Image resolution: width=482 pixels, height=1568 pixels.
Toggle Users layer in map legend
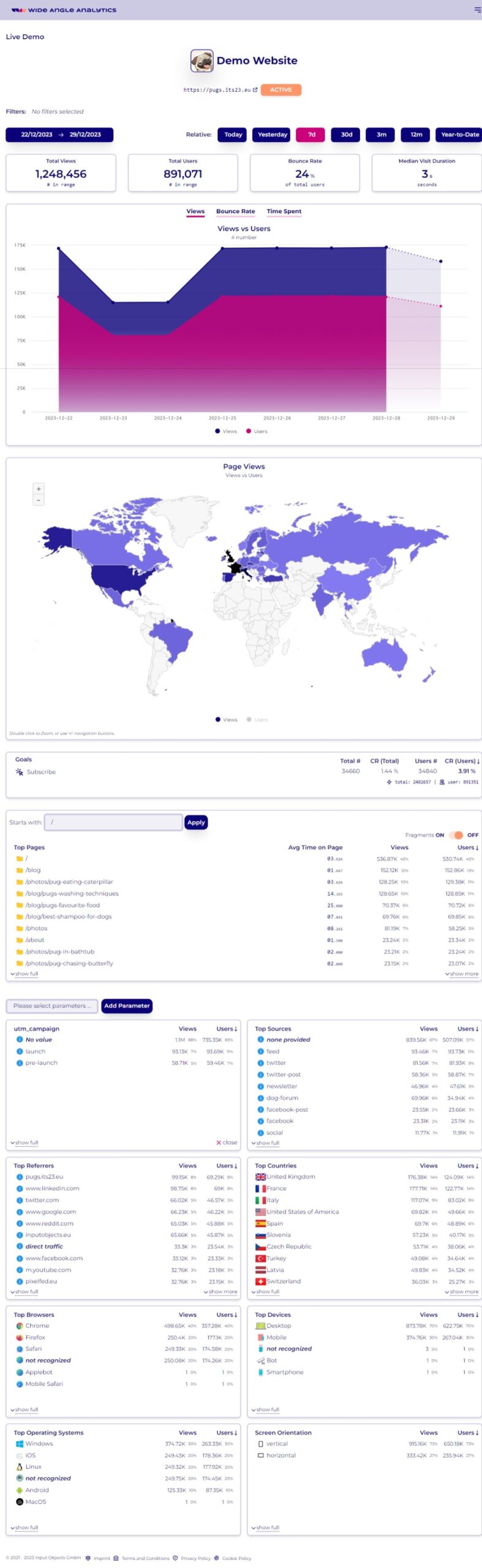(257, 720)
